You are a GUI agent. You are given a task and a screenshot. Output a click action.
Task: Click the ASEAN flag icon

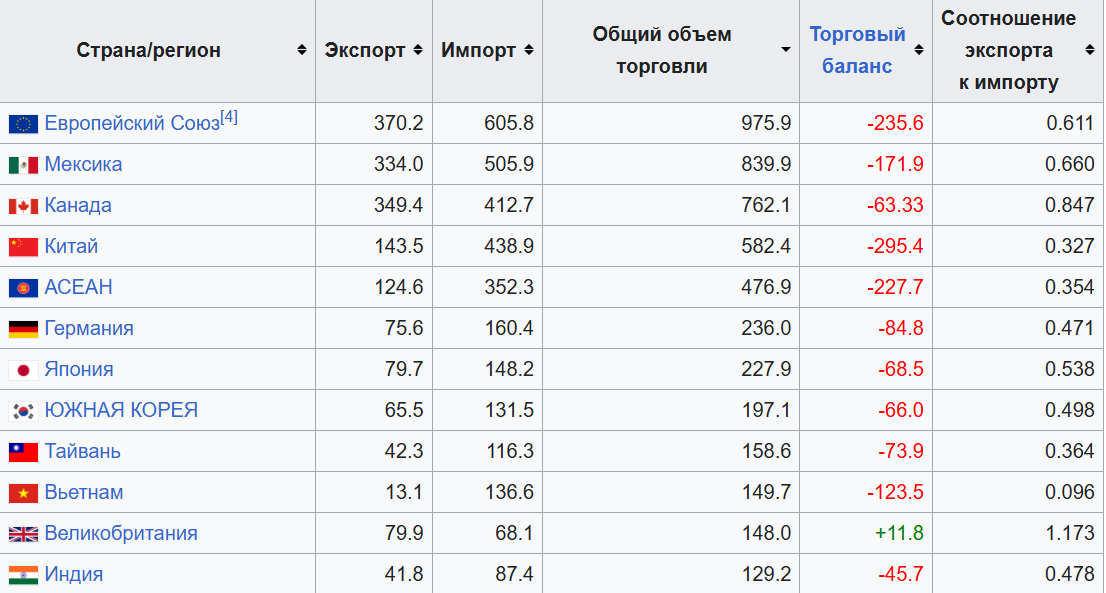coord(23,288)
